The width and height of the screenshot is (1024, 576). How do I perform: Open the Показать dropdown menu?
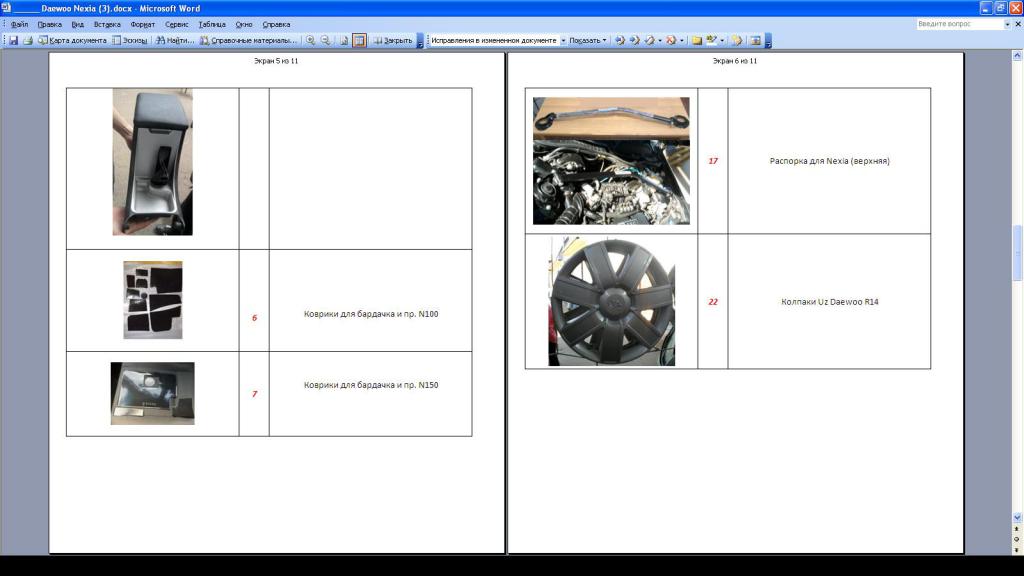[588, 41]
